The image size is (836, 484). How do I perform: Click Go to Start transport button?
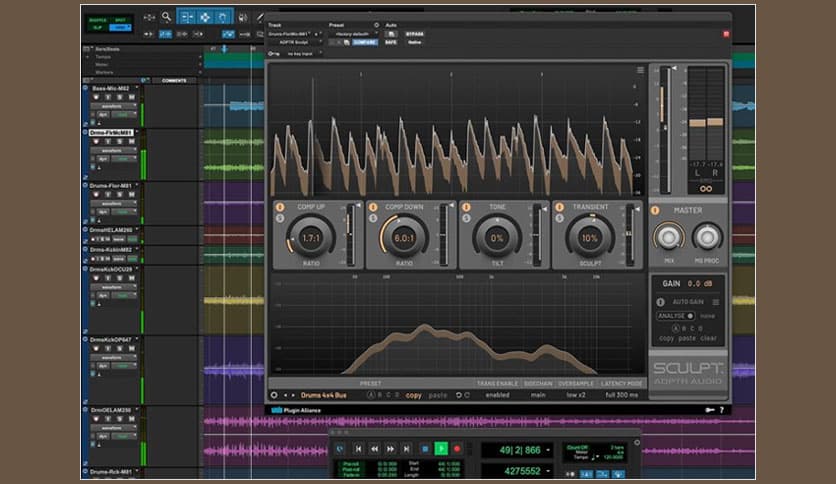(x=358, y=449)
